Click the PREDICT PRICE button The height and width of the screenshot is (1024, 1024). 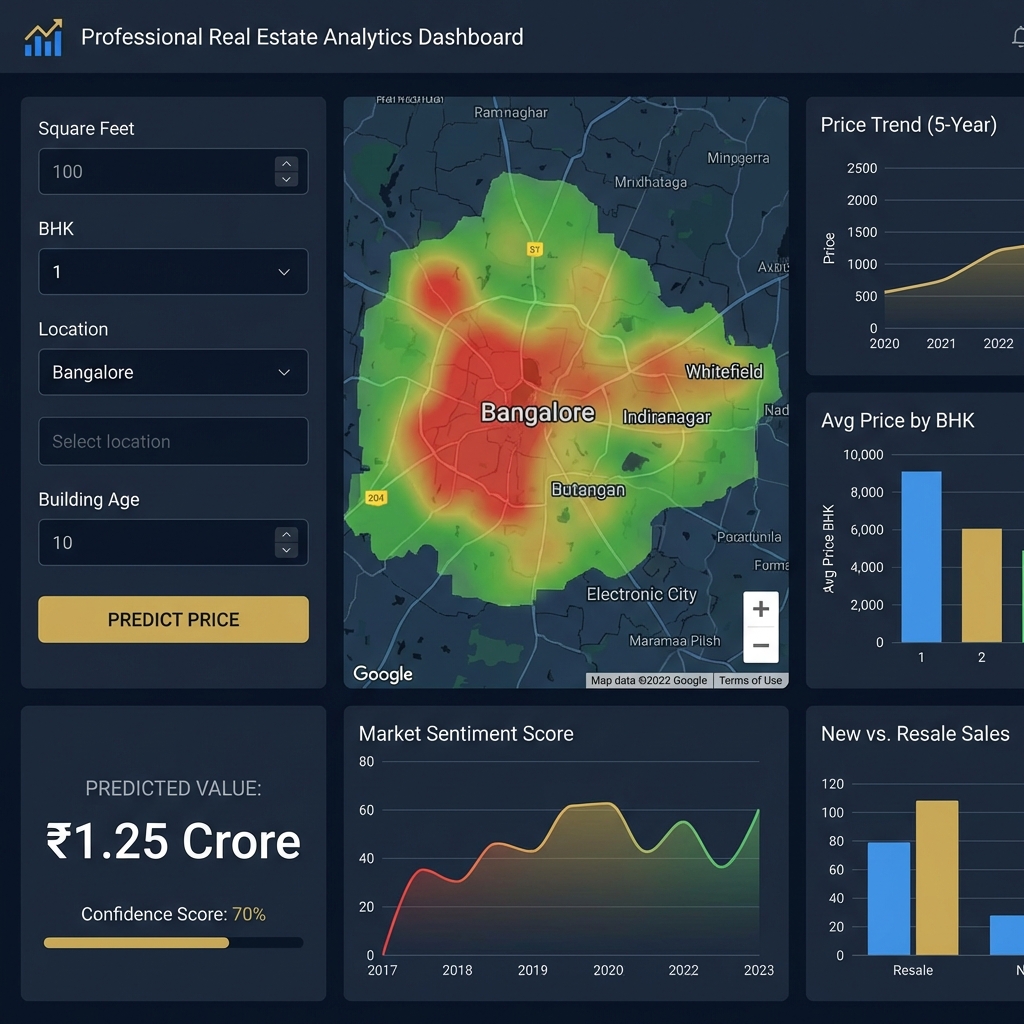tap(173, 619)
